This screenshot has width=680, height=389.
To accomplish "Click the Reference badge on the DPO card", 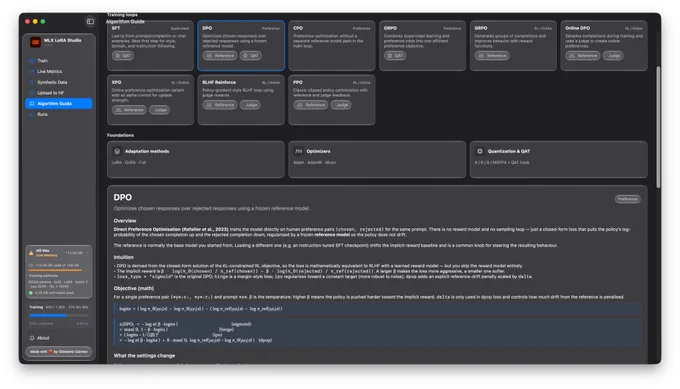I will (x=220, y=56).
